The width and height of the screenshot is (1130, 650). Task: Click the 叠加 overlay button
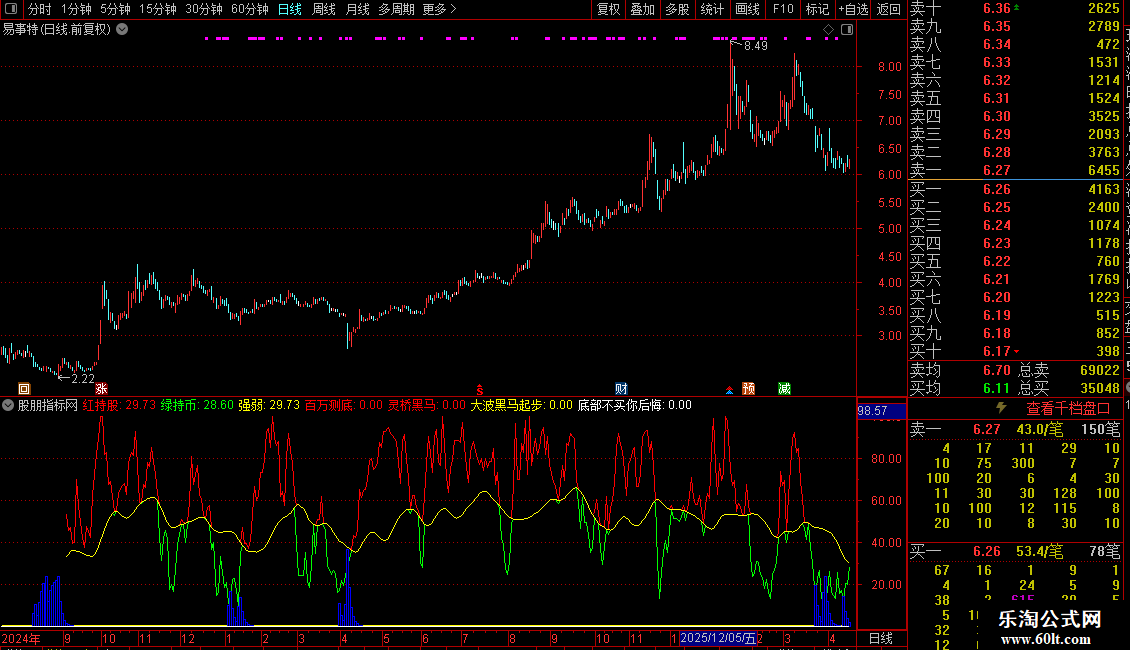point(643,9)
